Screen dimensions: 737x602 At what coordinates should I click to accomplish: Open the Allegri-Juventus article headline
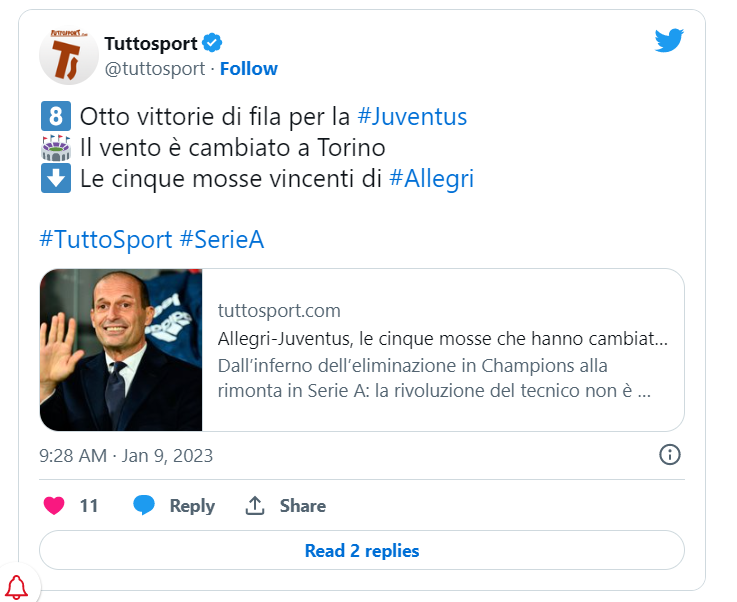443,338
